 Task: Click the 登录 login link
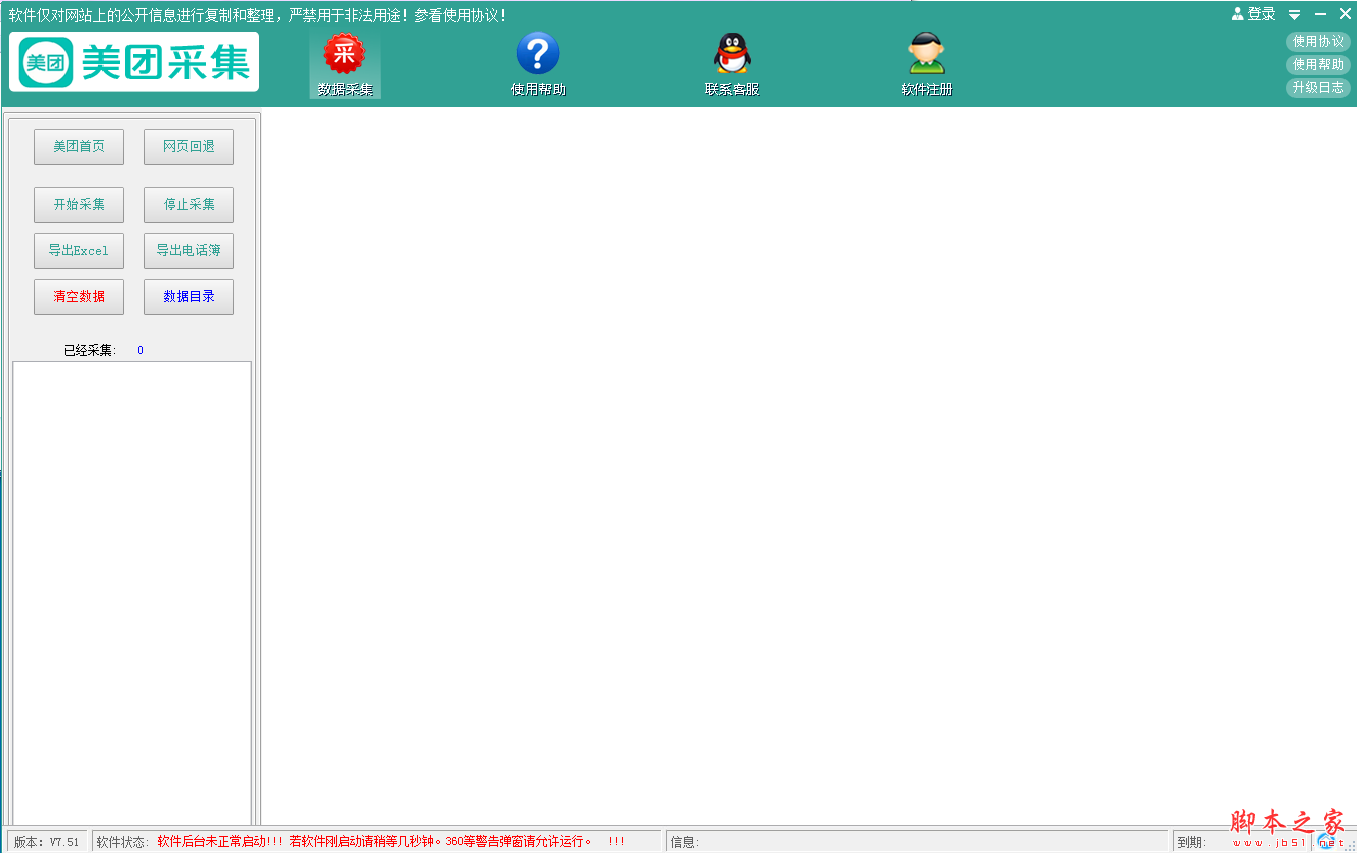coord(1254,14)
